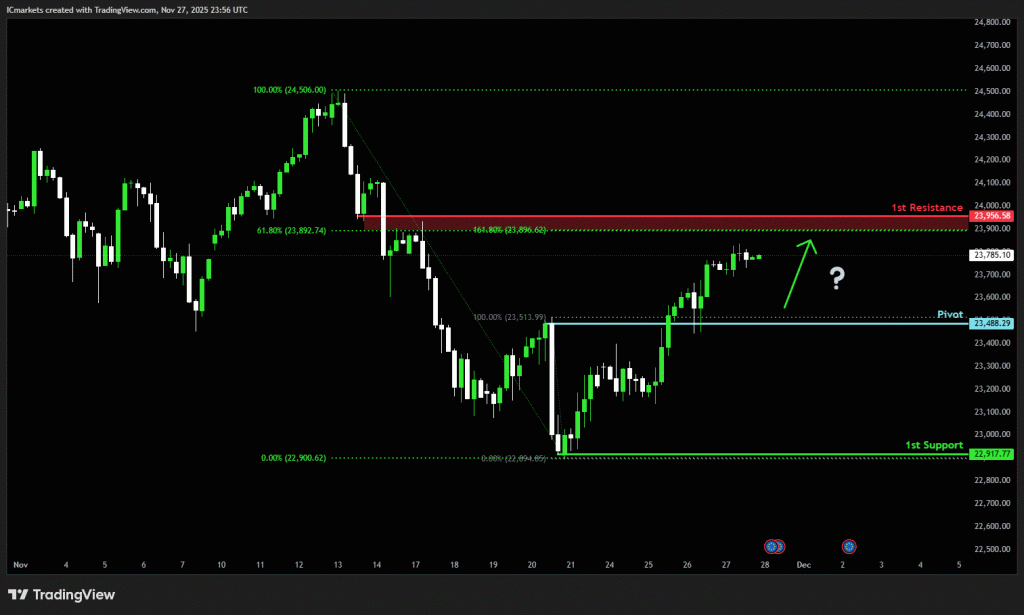Click the '1st Resistance' text label
The image size is (1024, 615).
click(929, 207)
